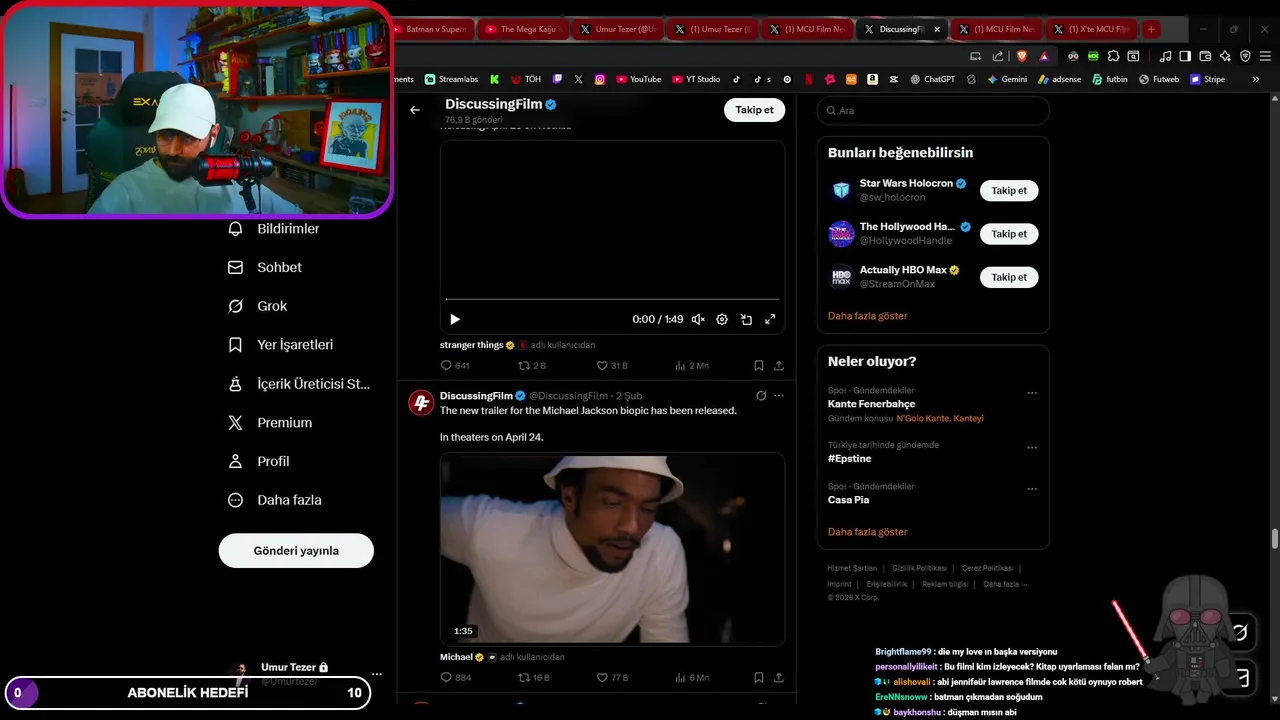
Task: Open more options for Casa Pia trend
Action: coord(1032,489)
